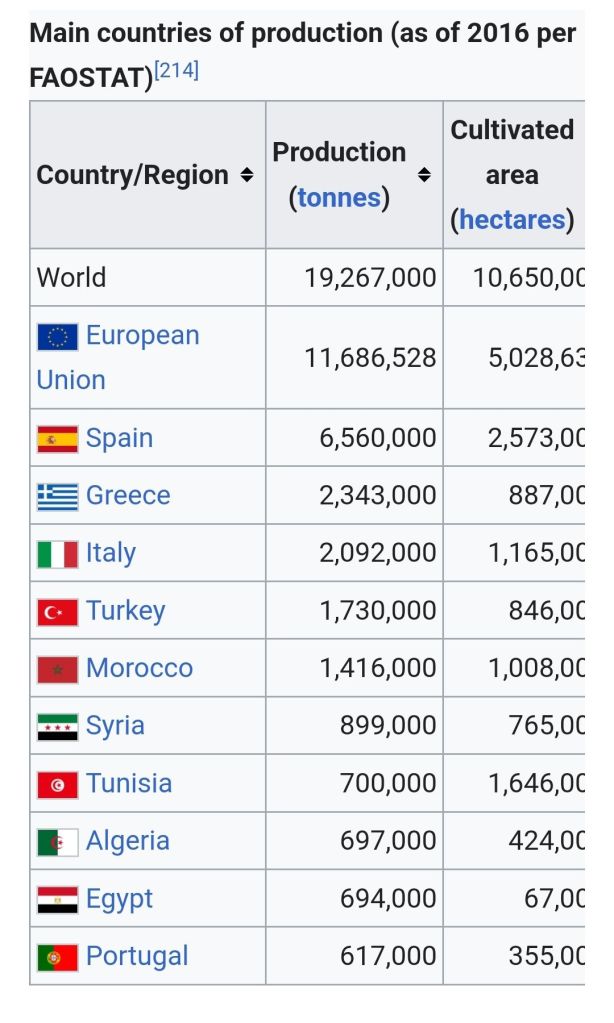The width and height of the screenshot is (614, 1023).
Task: Select the World production value cell
Action: click(x=370, y=277)
